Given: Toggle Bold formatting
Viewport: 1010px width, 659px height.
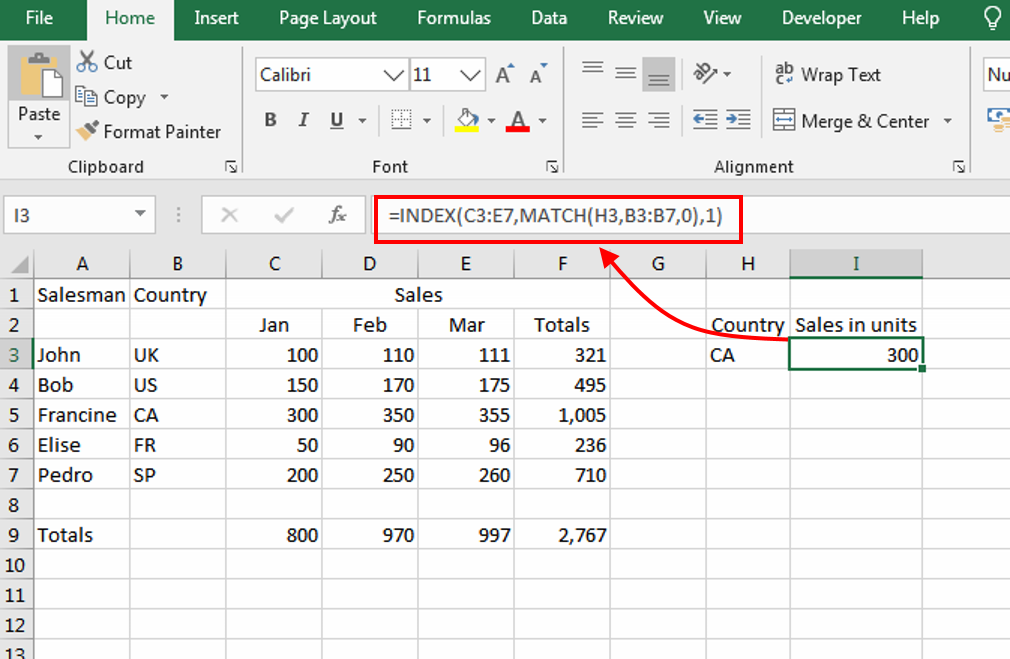Looking at the screenshot, I should click(270, 121).
